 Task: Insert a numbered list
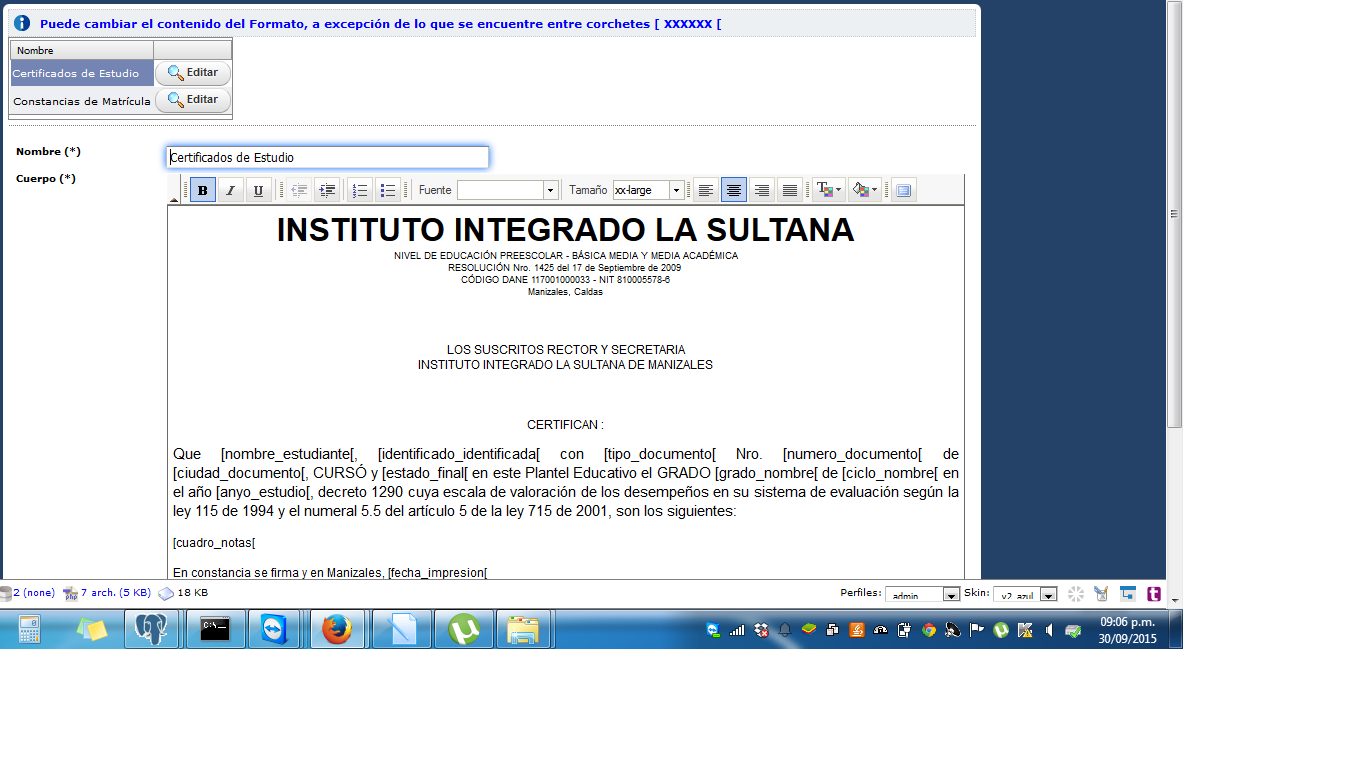click(x=360, y=190)
